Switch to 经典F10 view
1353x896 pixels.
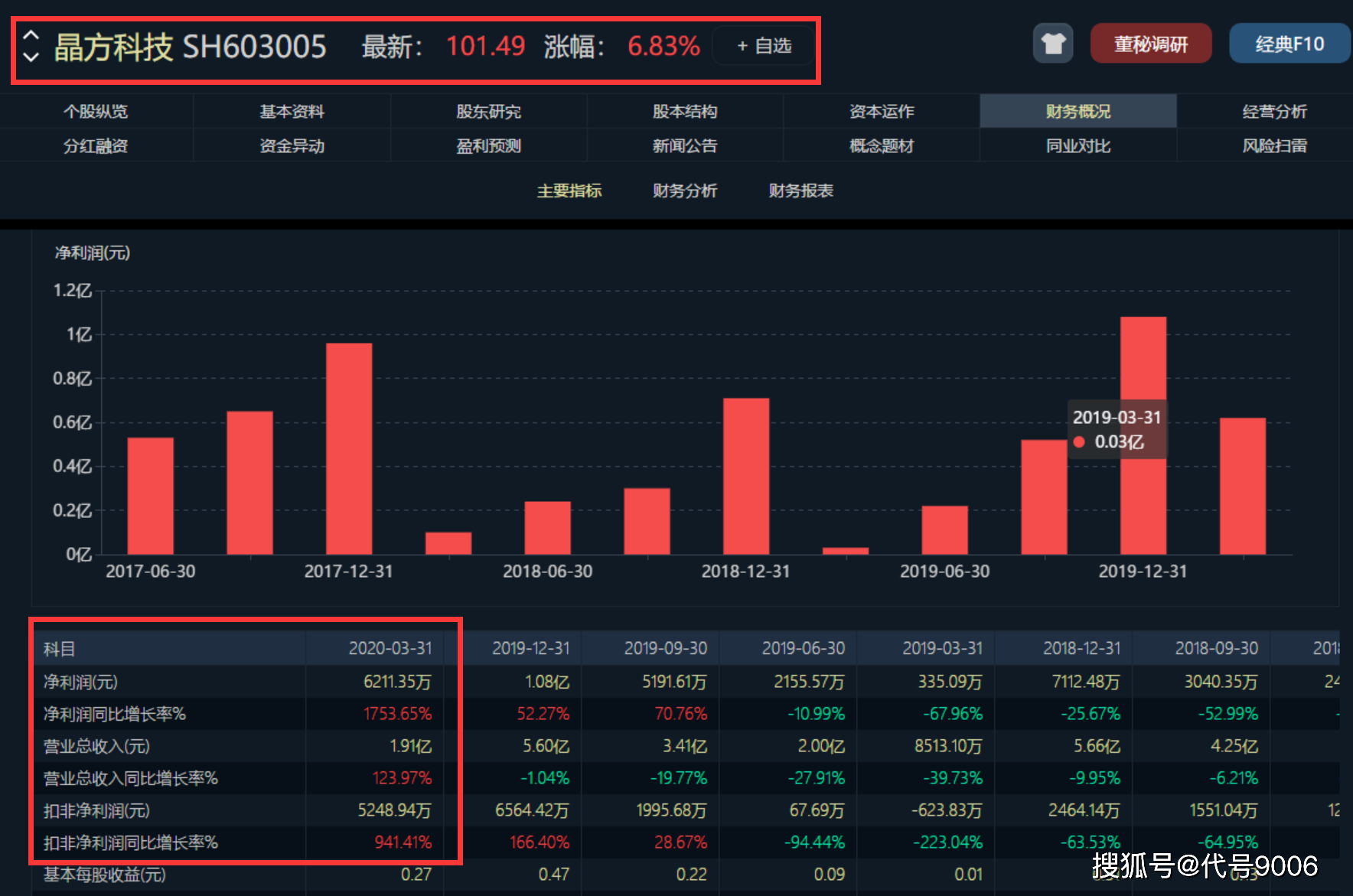click(x=1289, y=44)
